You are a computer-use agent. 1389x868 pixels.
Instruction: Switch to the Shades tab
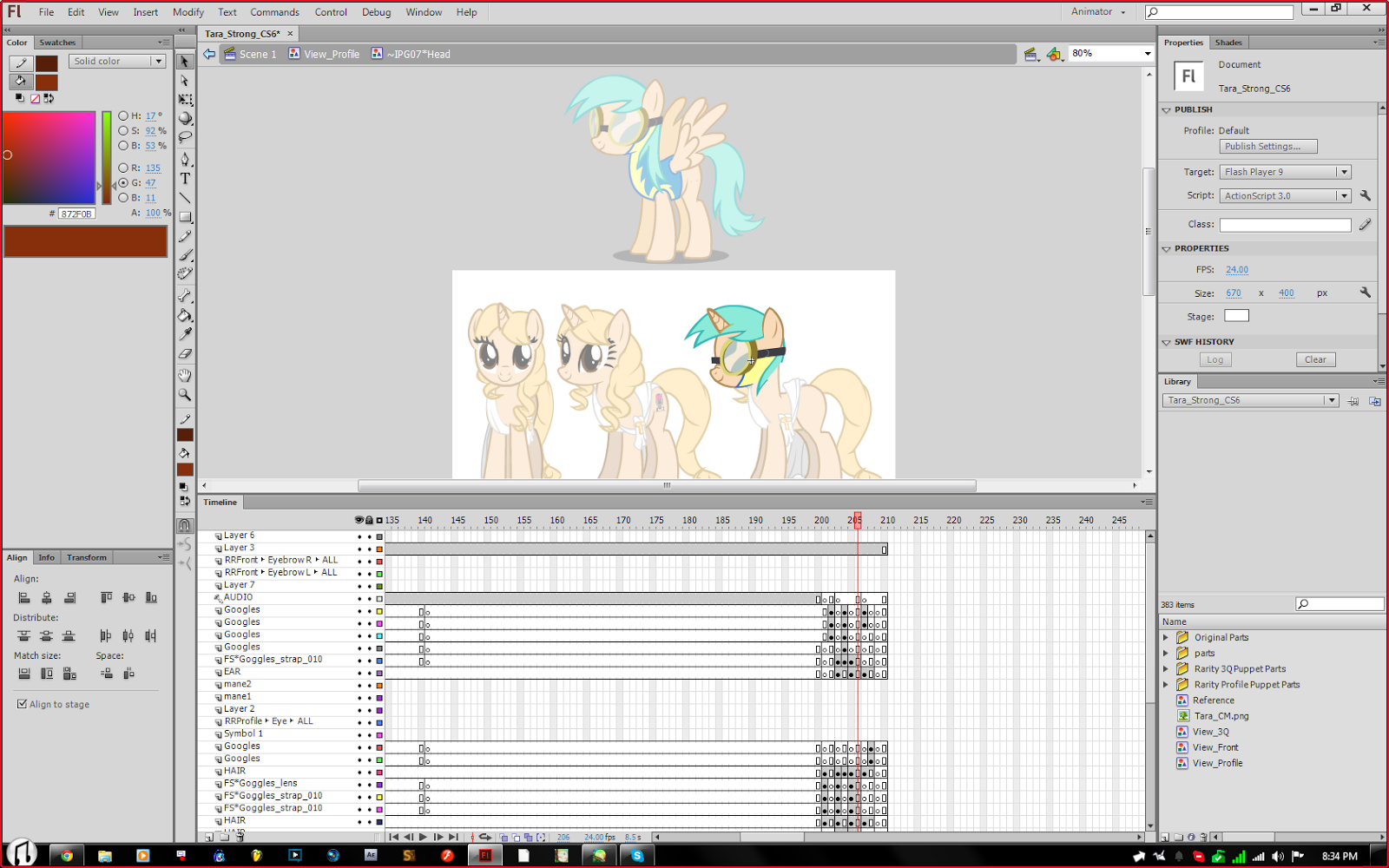point(1228,43)
